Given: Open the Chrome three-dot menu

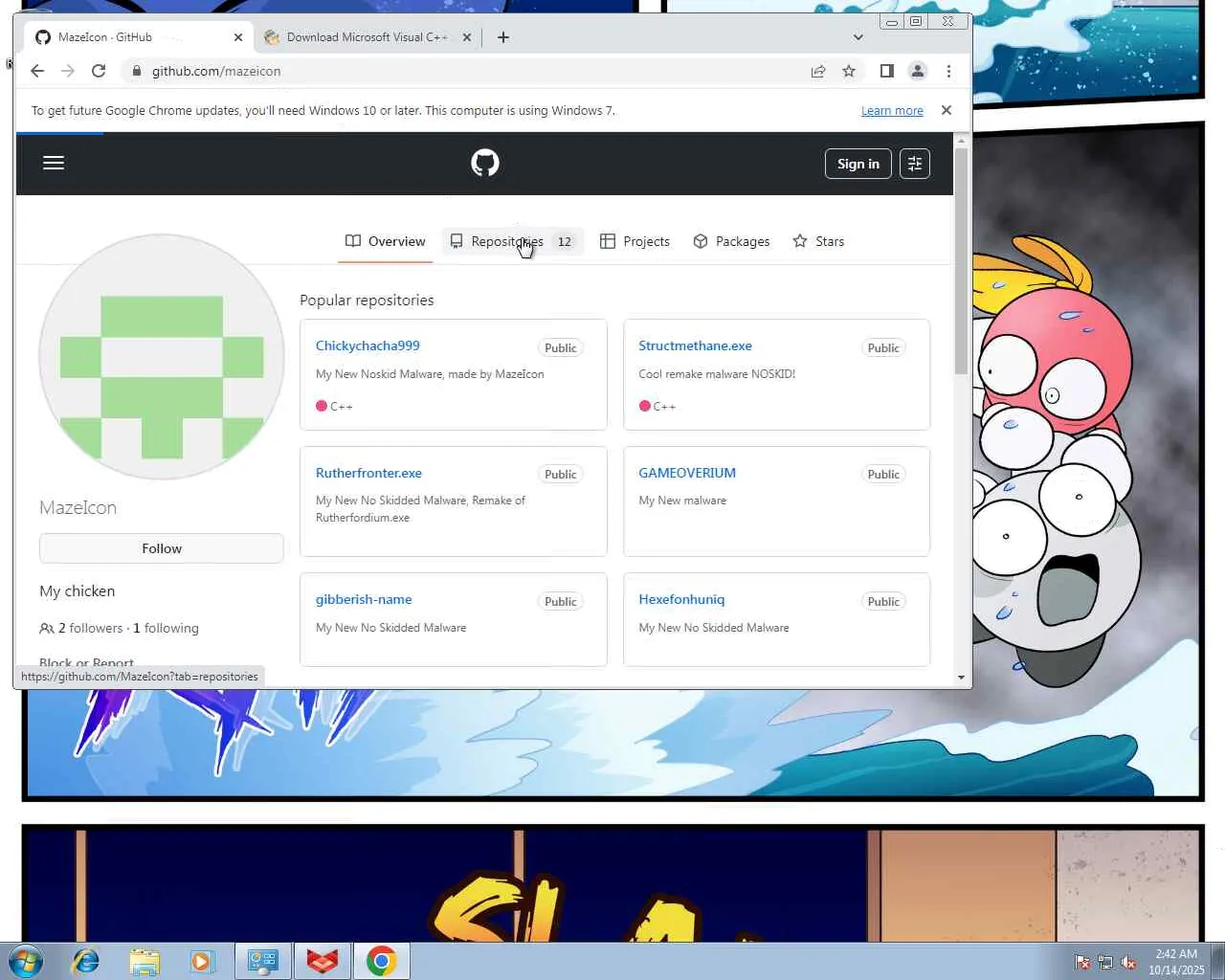Looking at the screenshot, I should coord(948,71).
